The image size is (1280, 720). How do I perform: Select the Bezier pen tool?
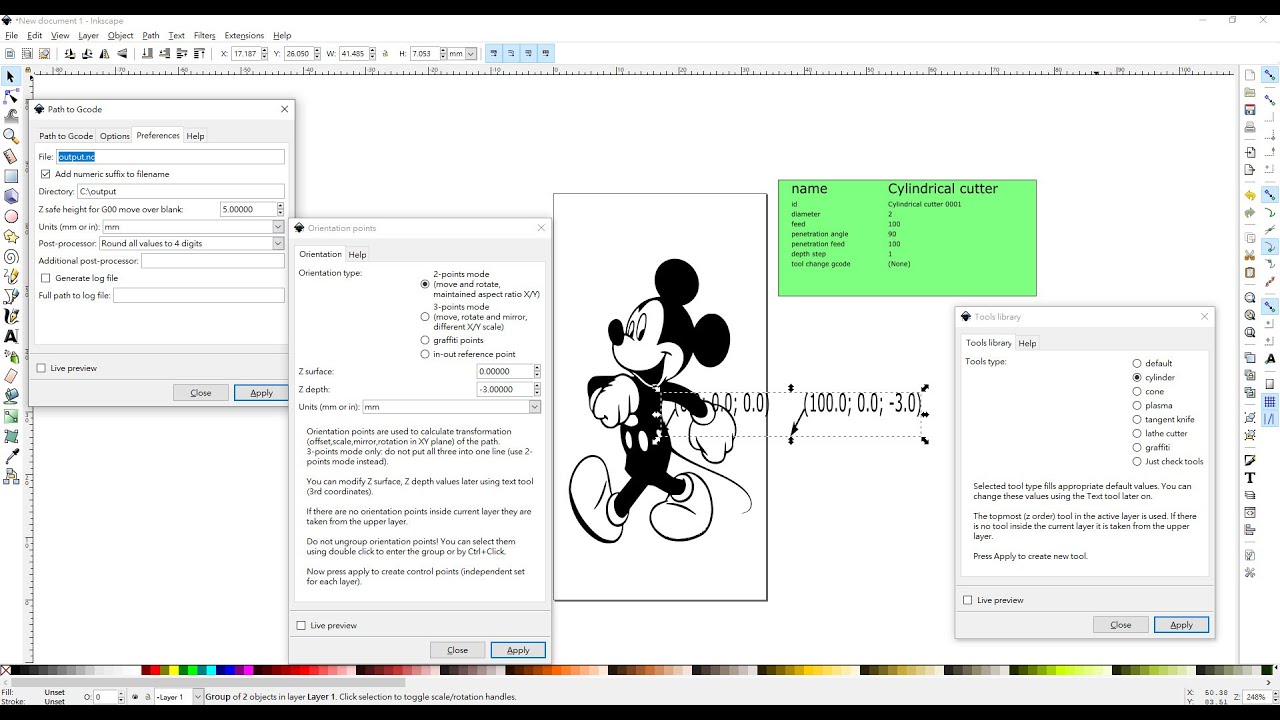(11, 296)
